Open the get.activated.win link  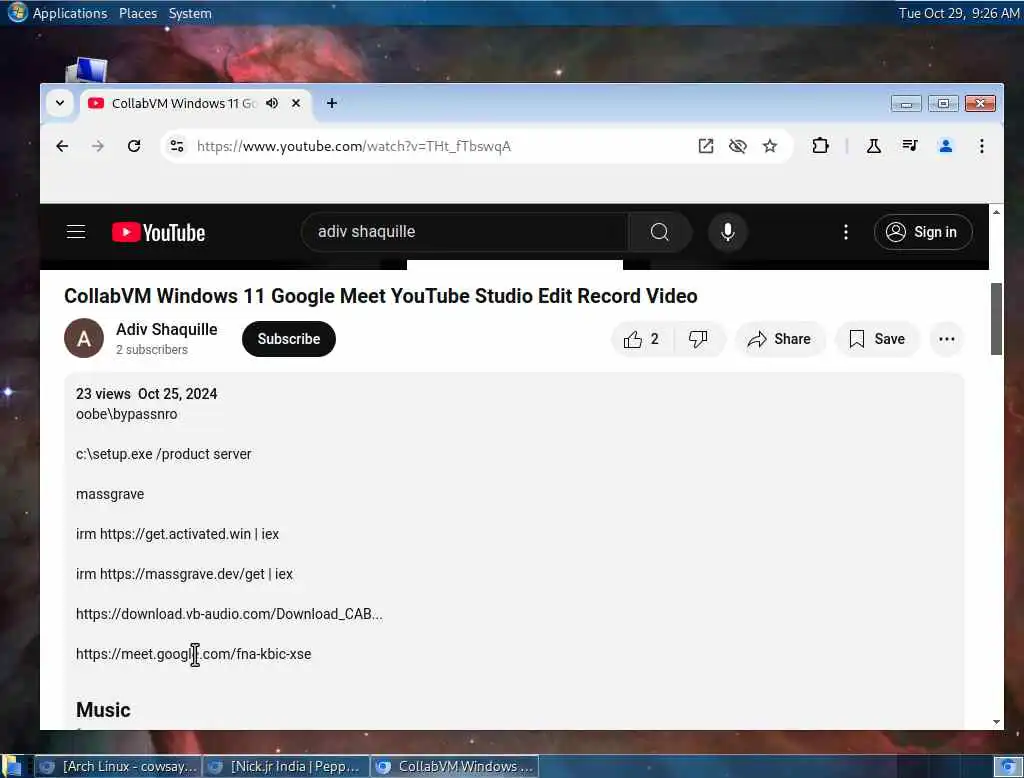175,534
